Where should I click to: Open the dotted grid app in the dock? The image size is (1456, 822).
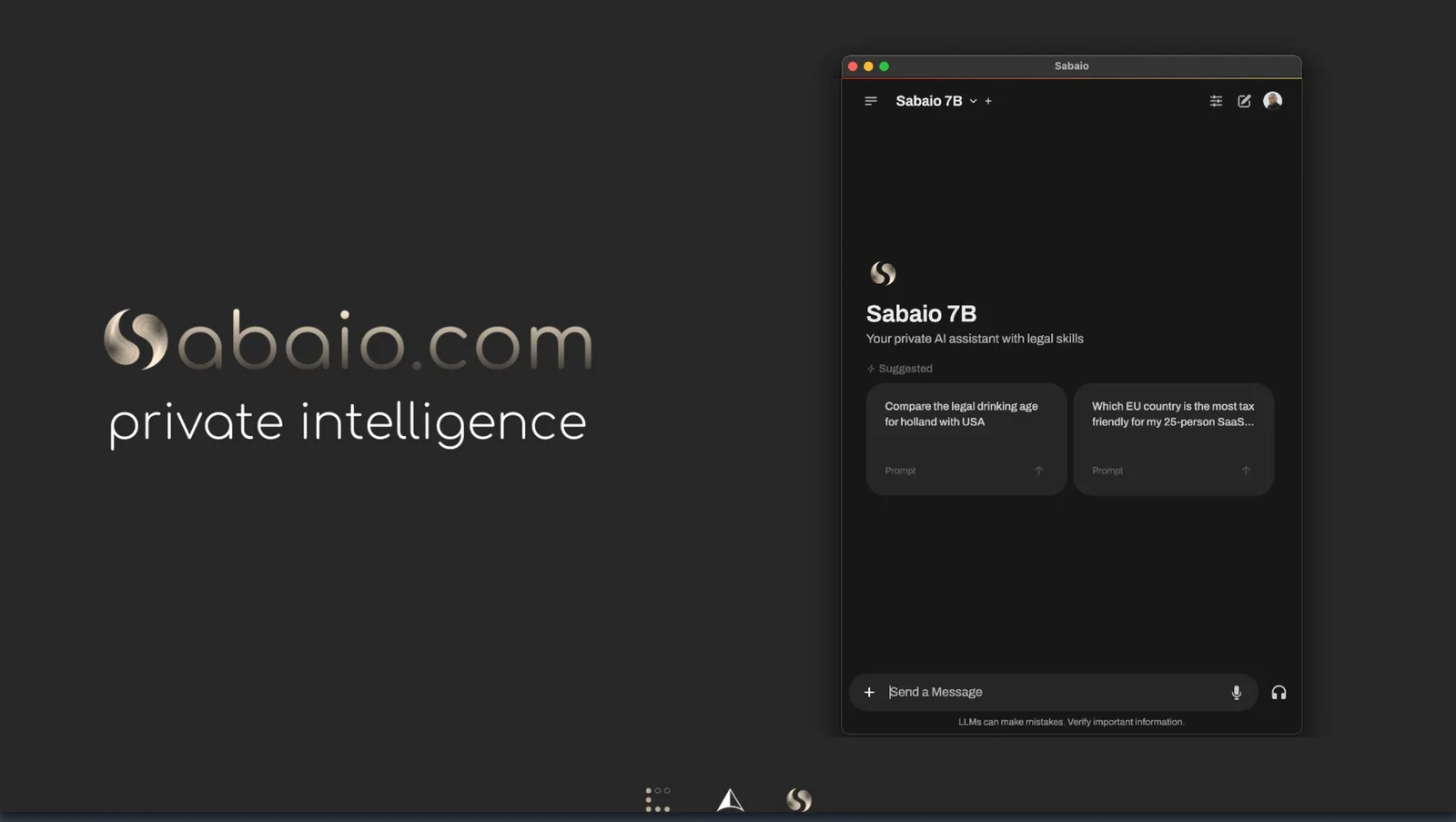658,800
